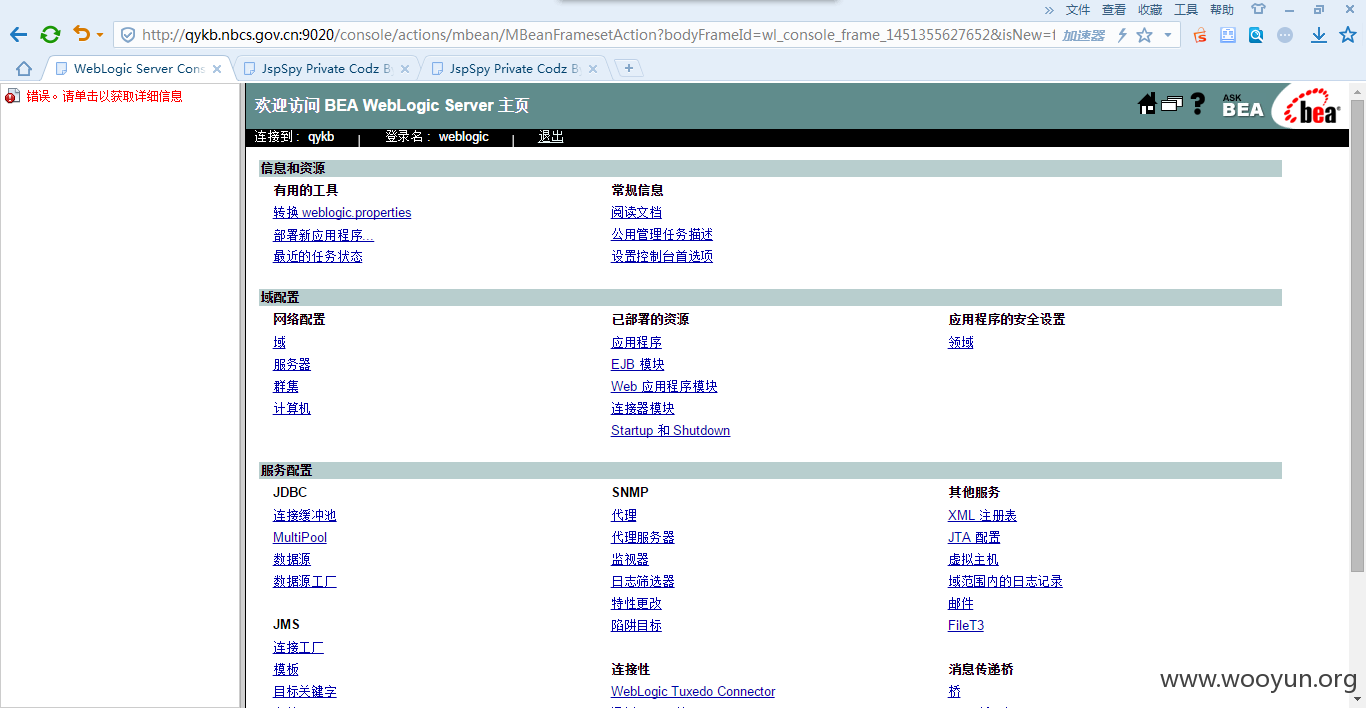Screen dimensions: 1366x708
Task: Open the FileT3 link
Action: [x=966, y=626]
